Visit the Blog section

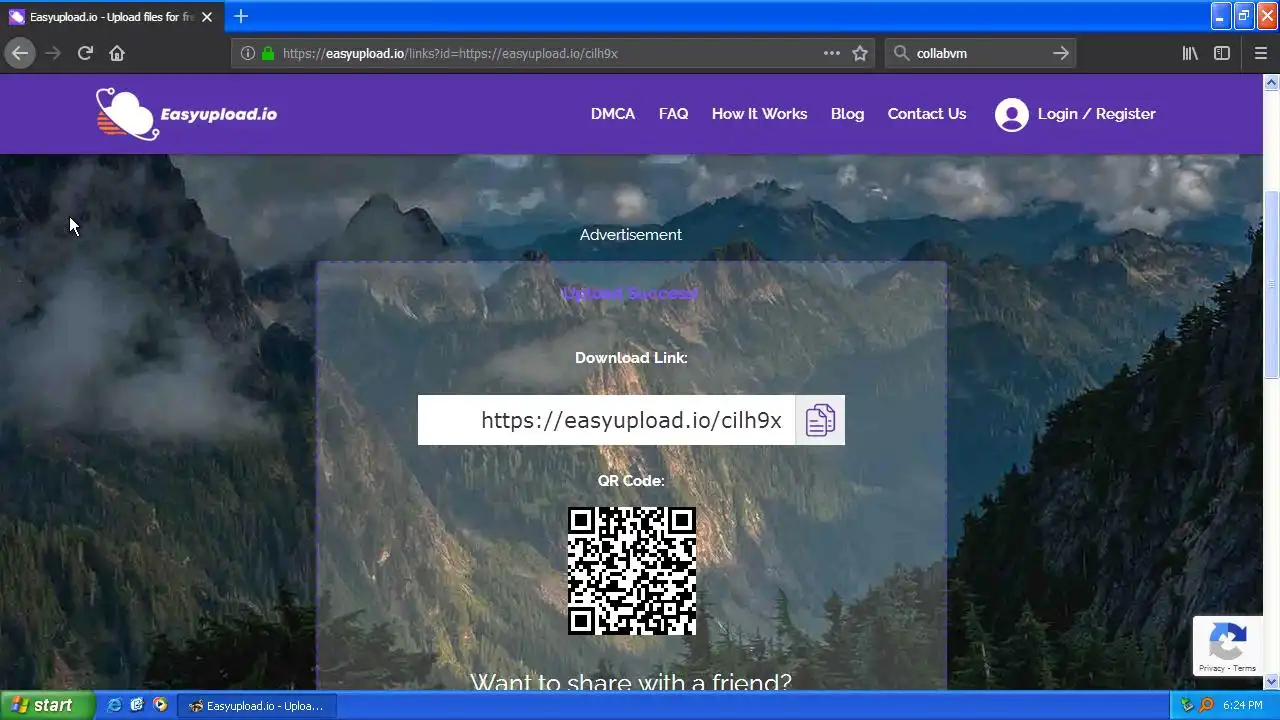pos(847,114)
